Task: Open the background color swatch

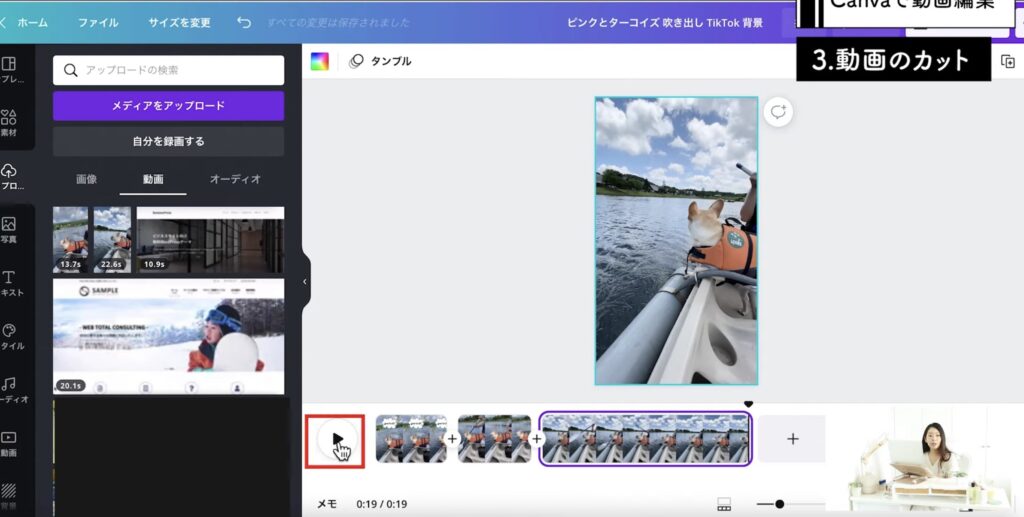Action: pos(319,61)
